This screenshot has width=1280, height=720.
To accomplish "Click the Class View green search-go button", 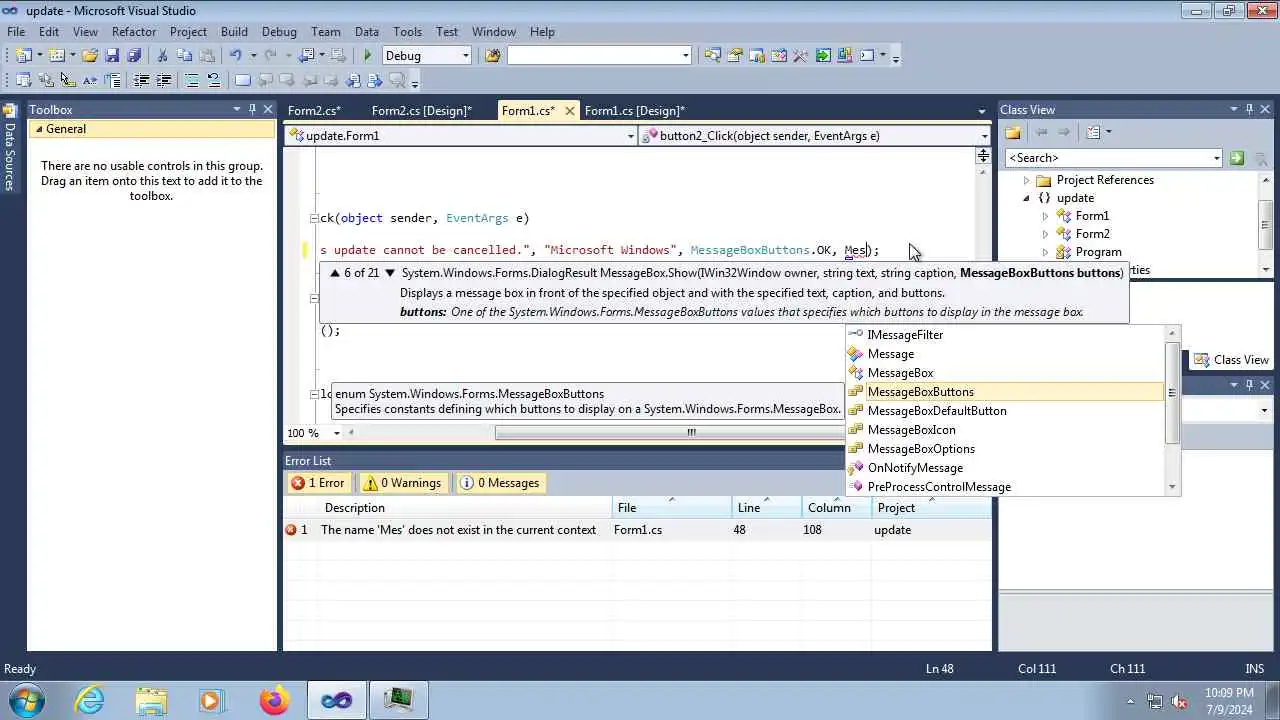I will tap(1237, 158).
